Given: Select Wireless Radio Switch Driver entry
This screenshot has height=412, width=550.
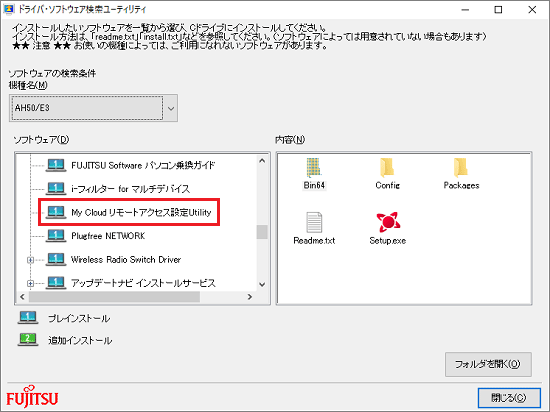Looking at the screenshot, I should (x=126, y=259).
